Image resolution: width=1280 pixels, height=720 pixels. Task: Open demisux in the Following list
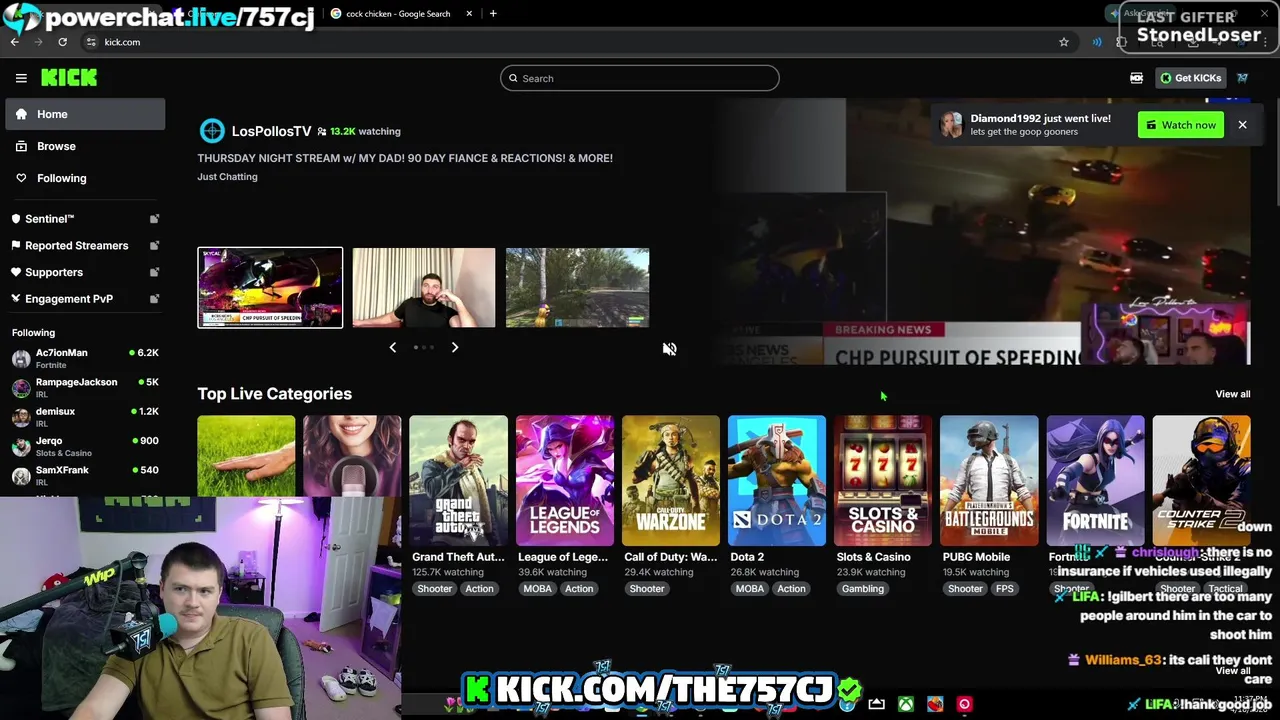(x=85, y=417)
